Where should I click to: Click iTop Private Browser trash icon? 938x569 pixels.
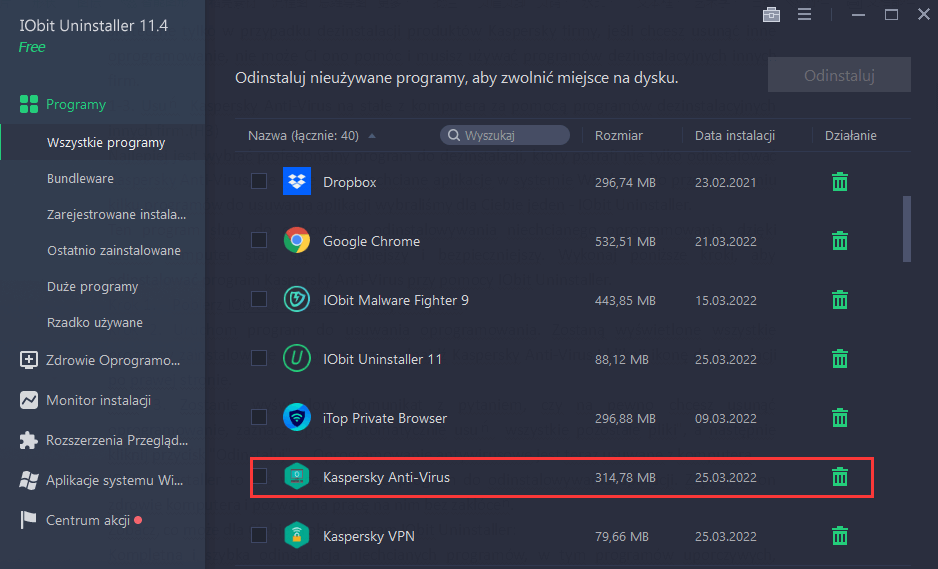[x=840, y=418]
